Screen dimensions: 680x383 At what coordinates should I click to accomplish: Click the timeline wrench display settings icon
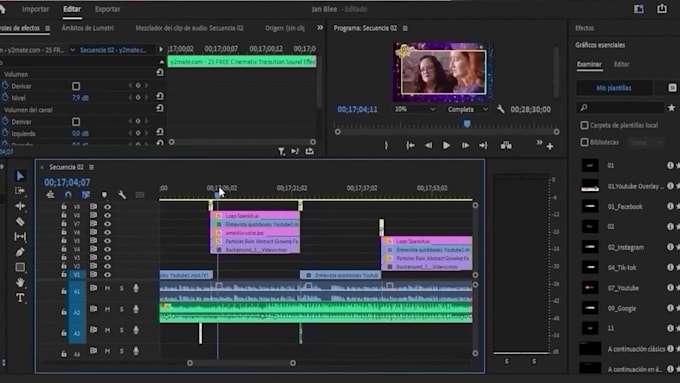[x=122, y=195]
